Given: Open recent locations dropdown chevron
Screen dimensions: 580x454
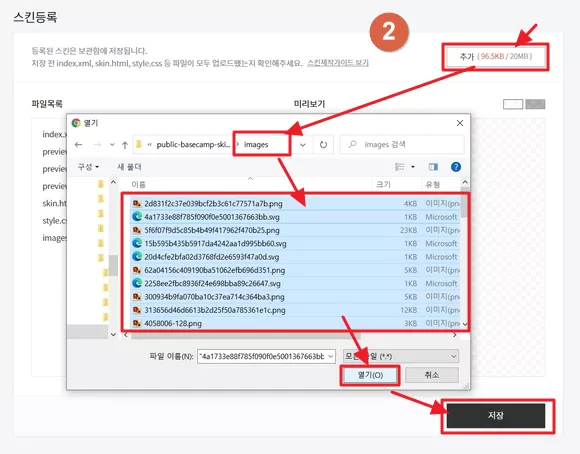Looking at the screenshot, I should tap(112, 145).
